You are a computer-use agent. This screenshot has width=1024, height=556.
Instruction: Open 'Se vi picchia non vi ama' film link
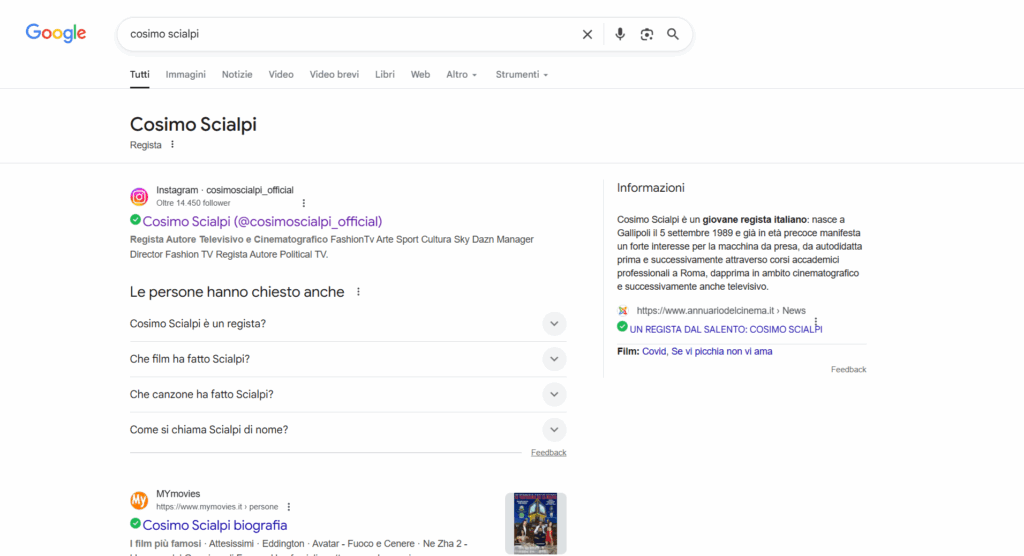point(721,351)
